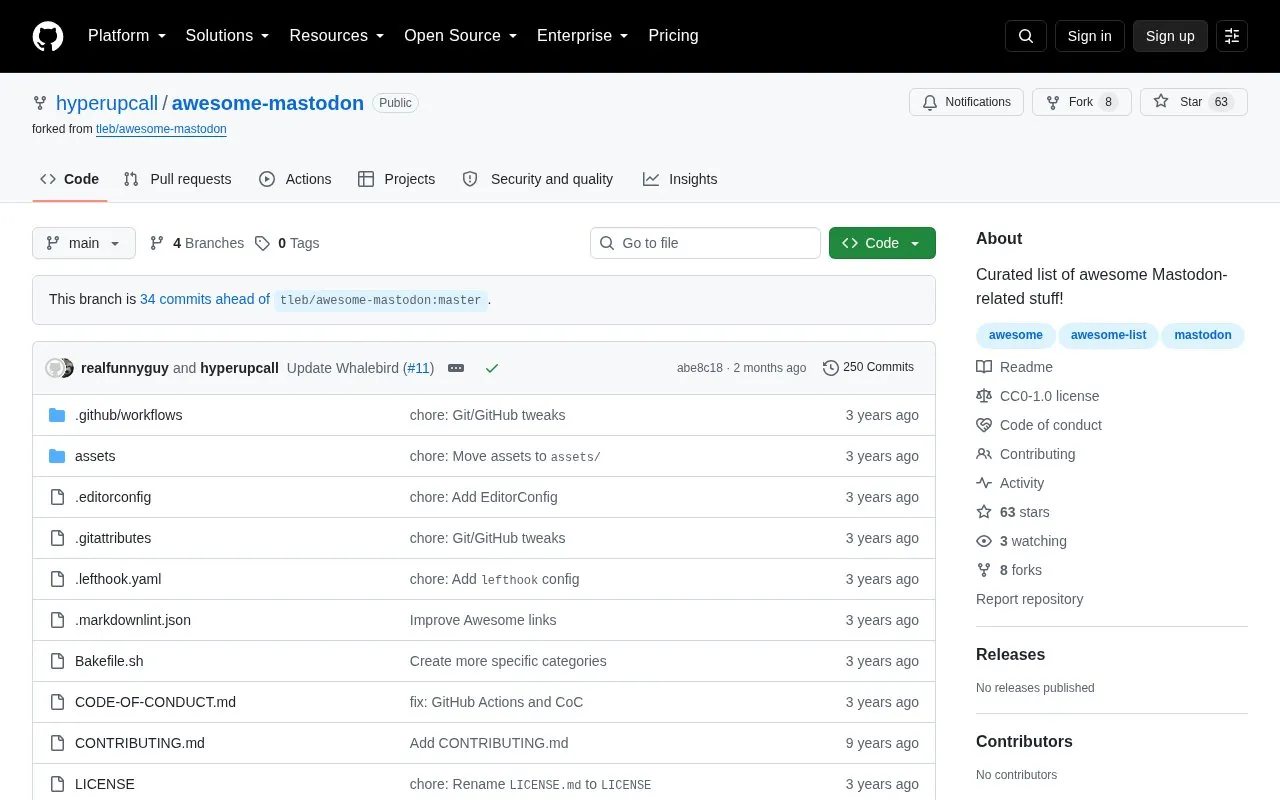
Task: Click the Sign up button
Action: pyautogui.click(x=1170, y=36)
